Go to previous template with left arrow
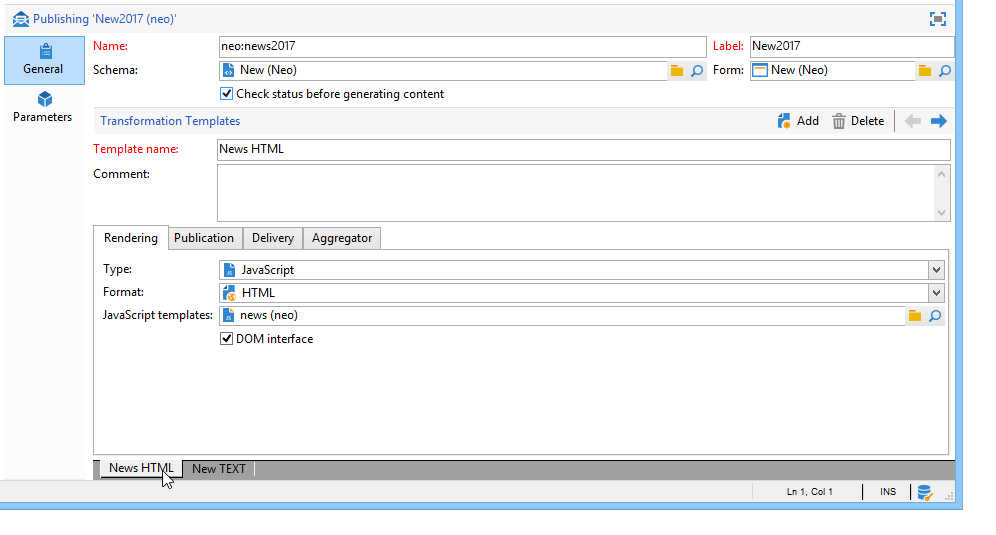This screenshot has height=535, width=996. click(x=913, y=121)
